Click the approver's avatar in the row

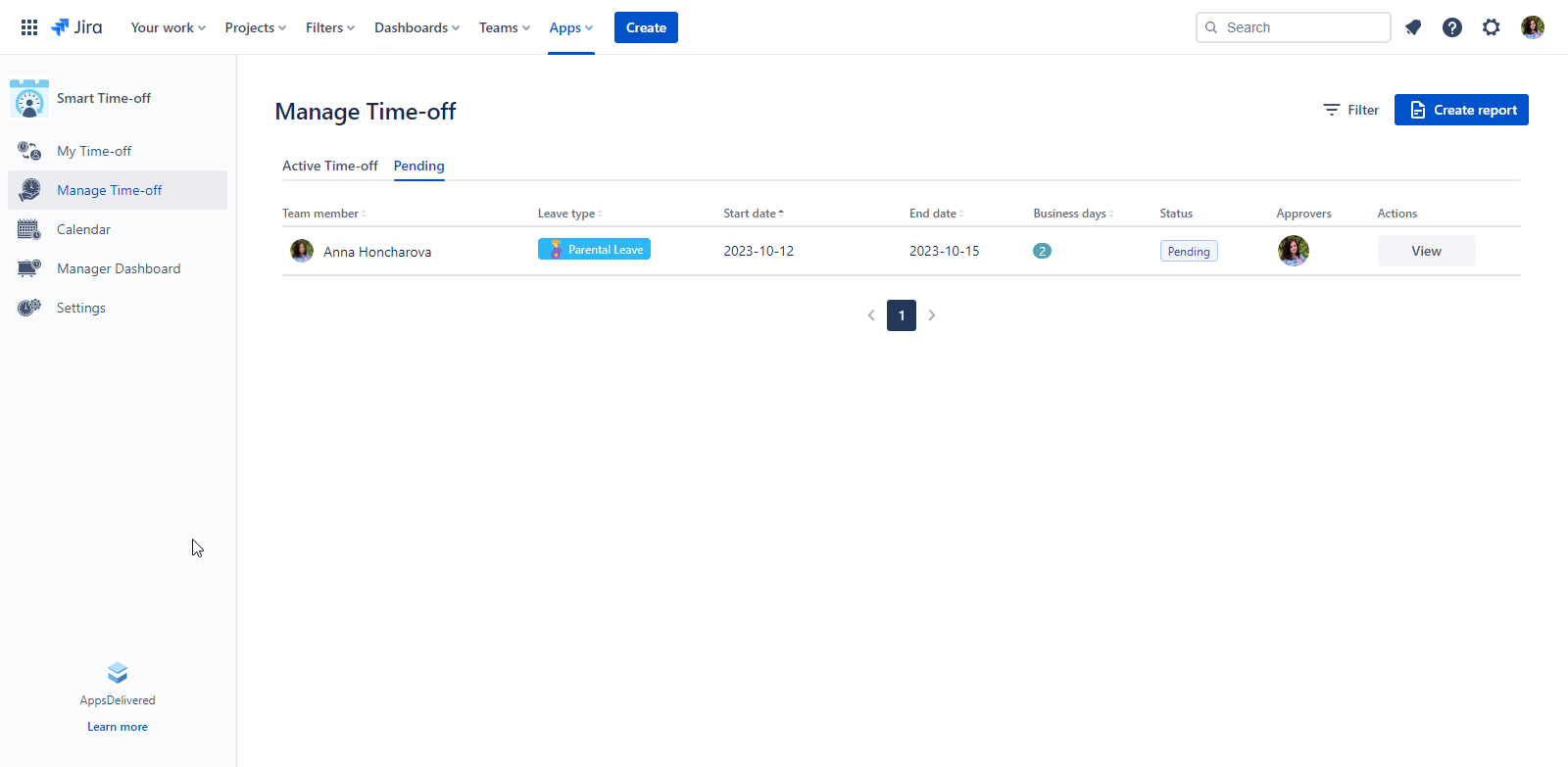tap(1294, 251)
